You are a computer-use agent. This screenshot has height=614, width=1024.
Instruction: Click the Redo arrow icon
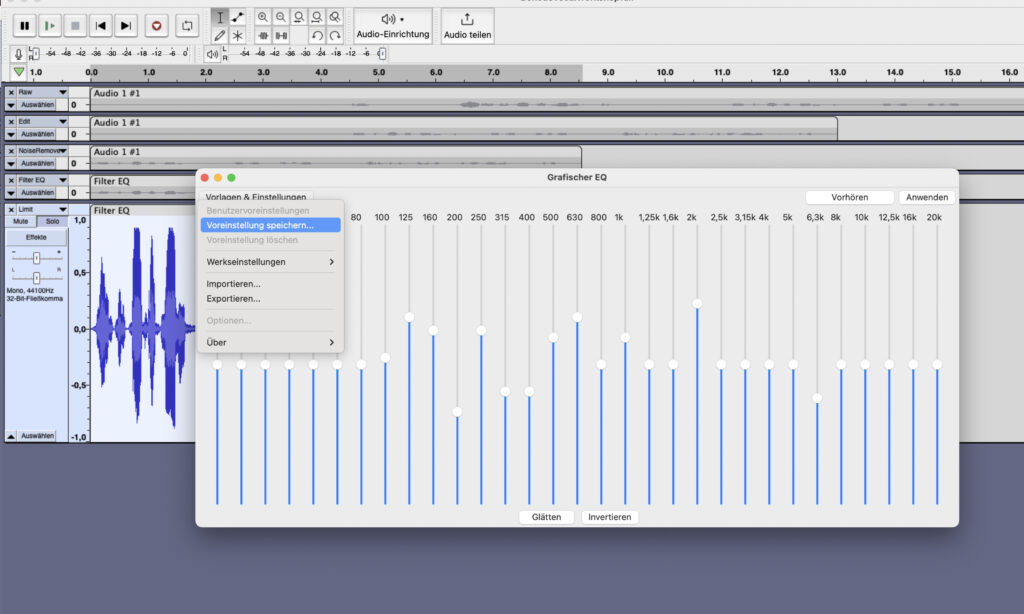[335, 35]
